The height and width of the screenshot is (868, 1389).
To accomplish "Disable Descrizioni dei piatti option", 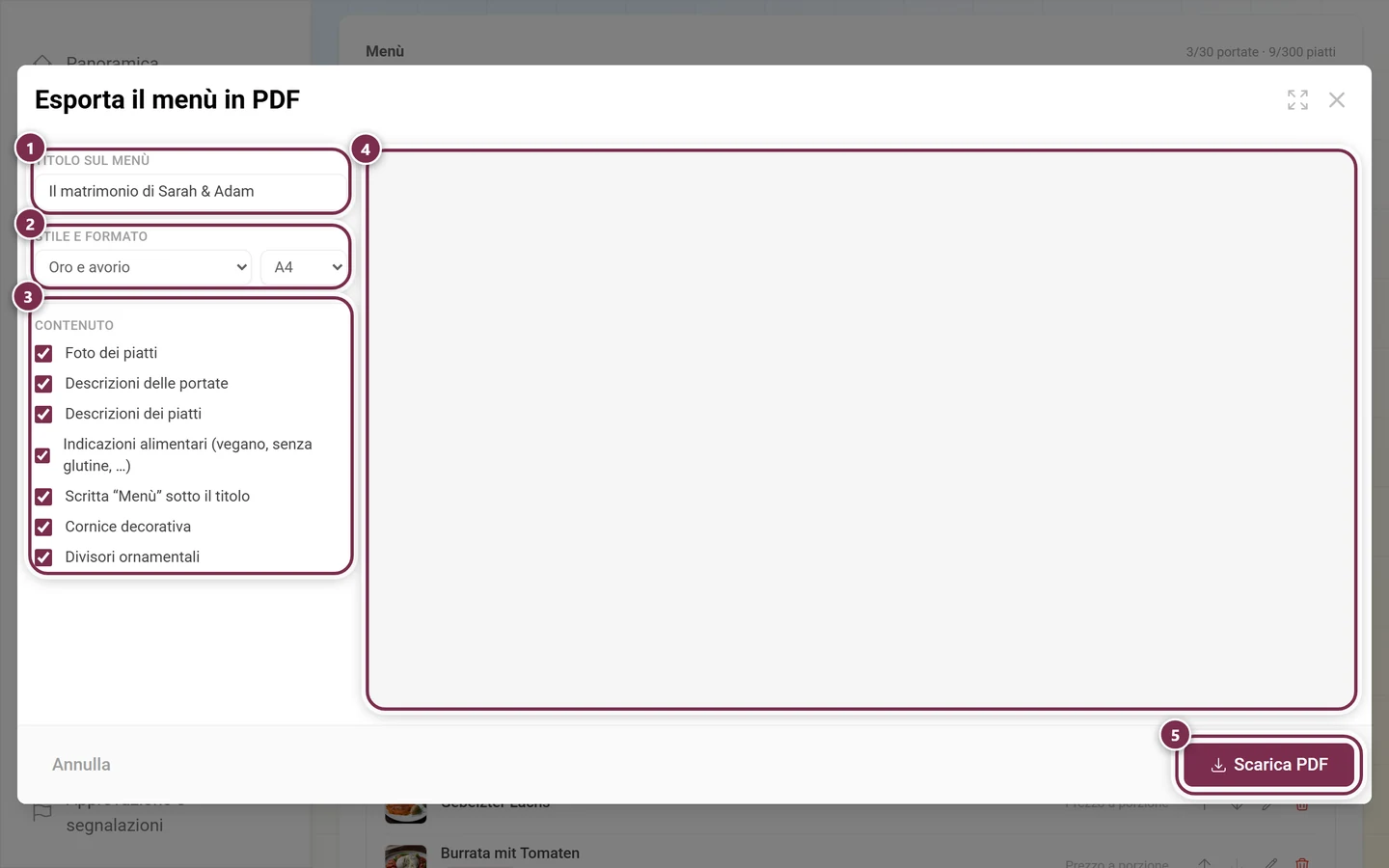I will tap(43, 414).
